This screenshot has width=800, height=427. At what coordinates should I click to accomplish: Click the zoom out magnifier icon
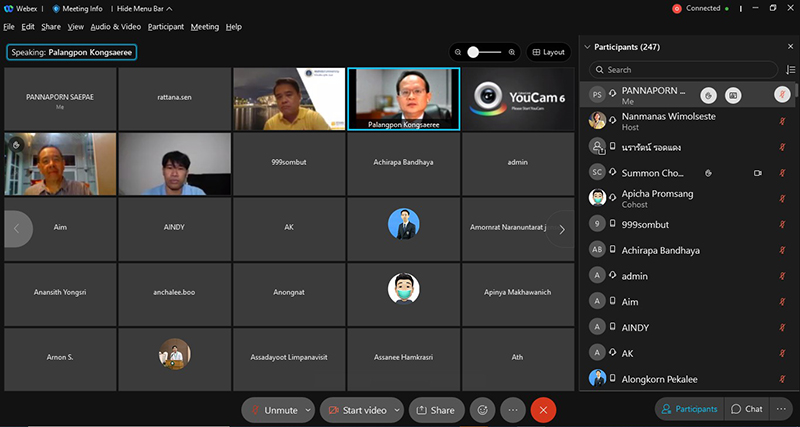458,52
